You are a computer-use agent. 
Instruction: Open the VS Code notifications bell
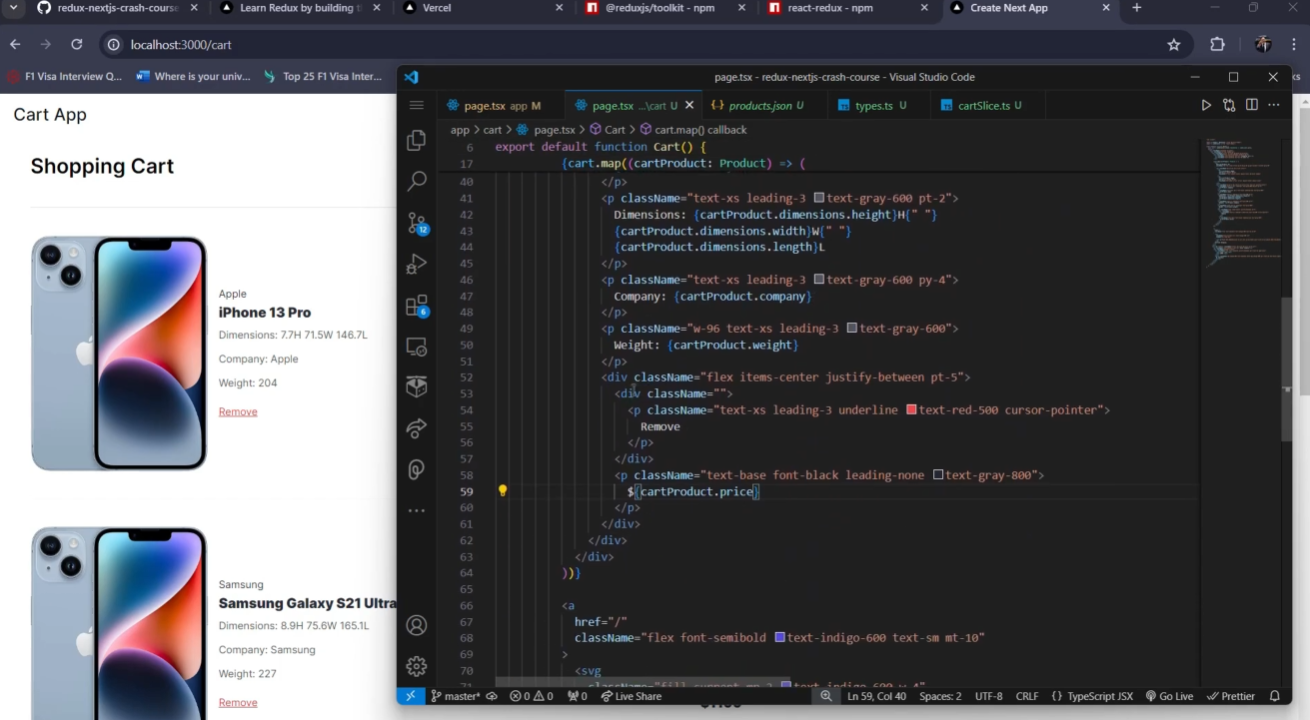[1274, 696]
